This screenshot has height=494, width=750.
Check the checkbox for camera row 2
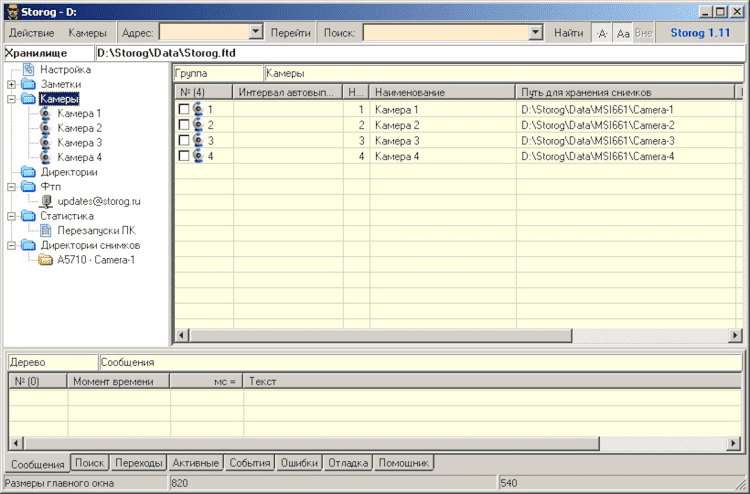184,125
